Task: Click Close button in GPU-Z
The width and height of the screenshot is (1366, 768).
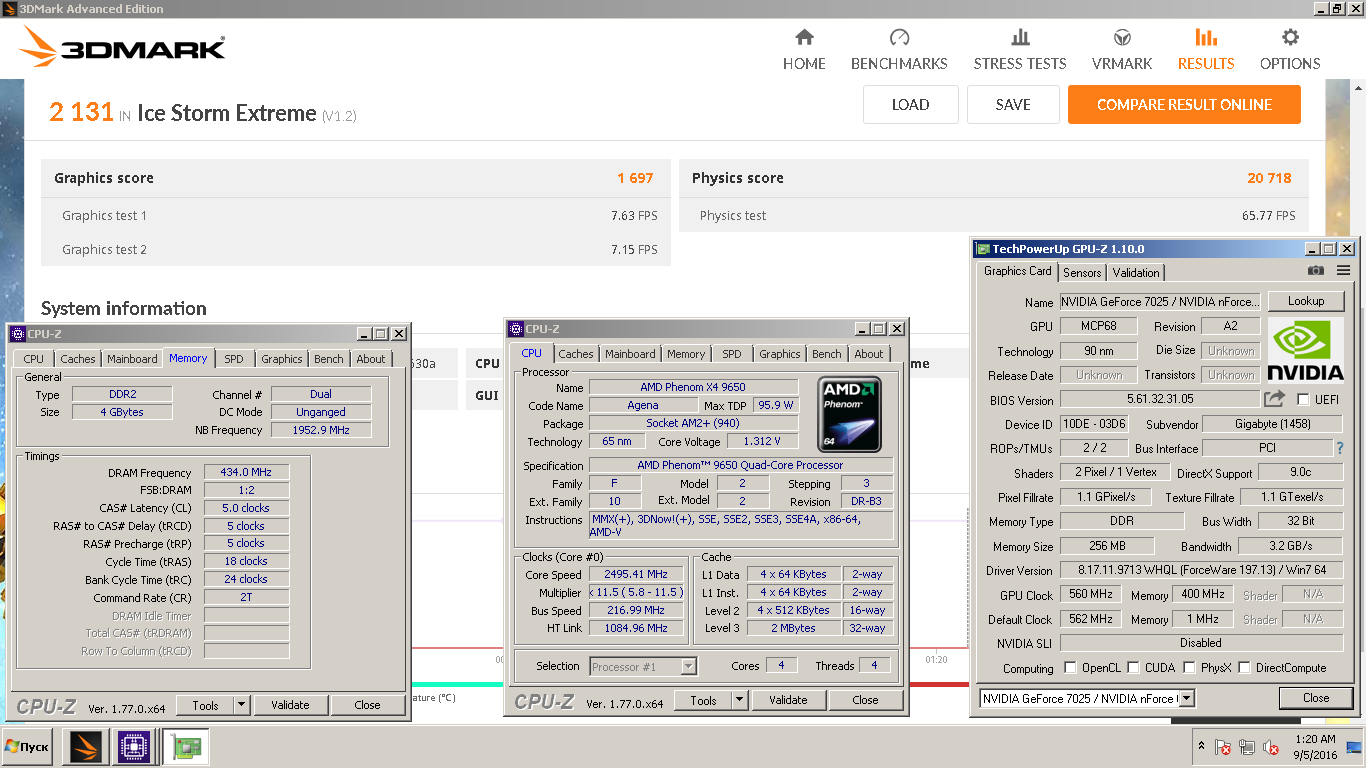Action: point(1316,698)
